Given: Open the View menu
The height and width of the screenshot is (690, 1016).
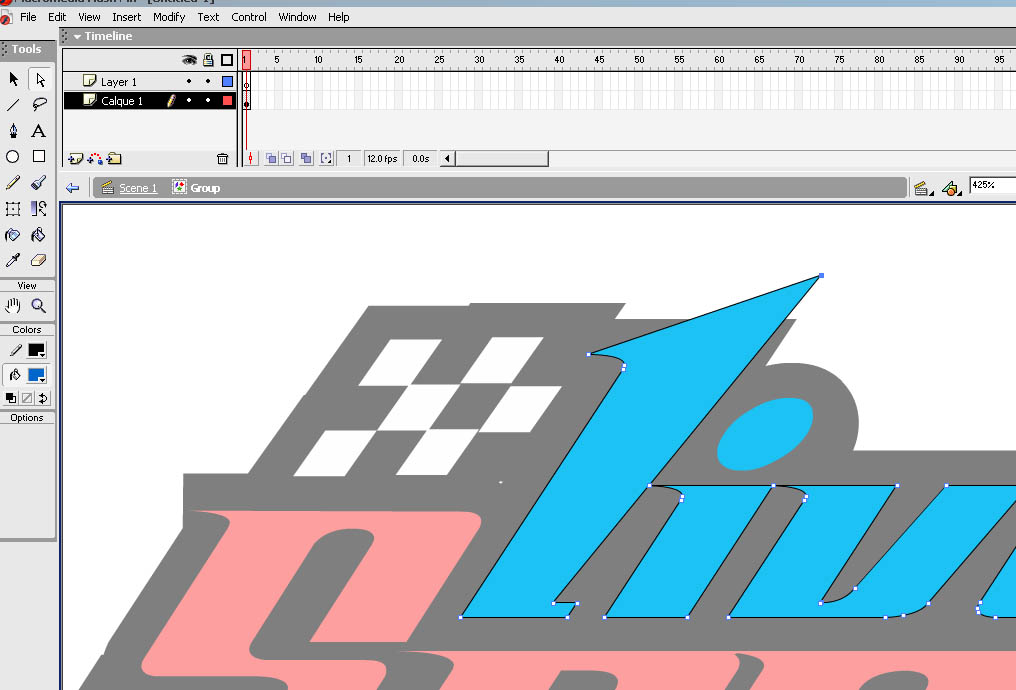Looking at the screenshot, I should point(89,17).
